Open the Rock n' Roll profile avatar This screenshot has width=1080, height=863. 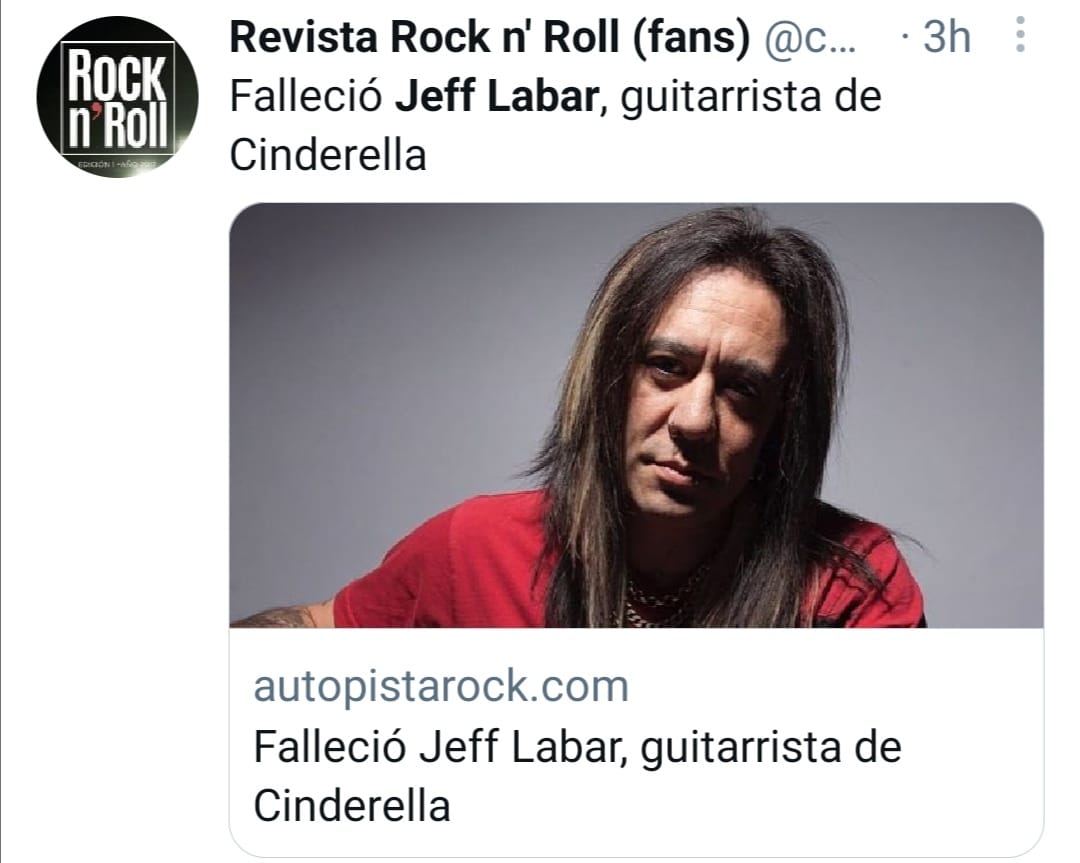[x=117, y=96]
